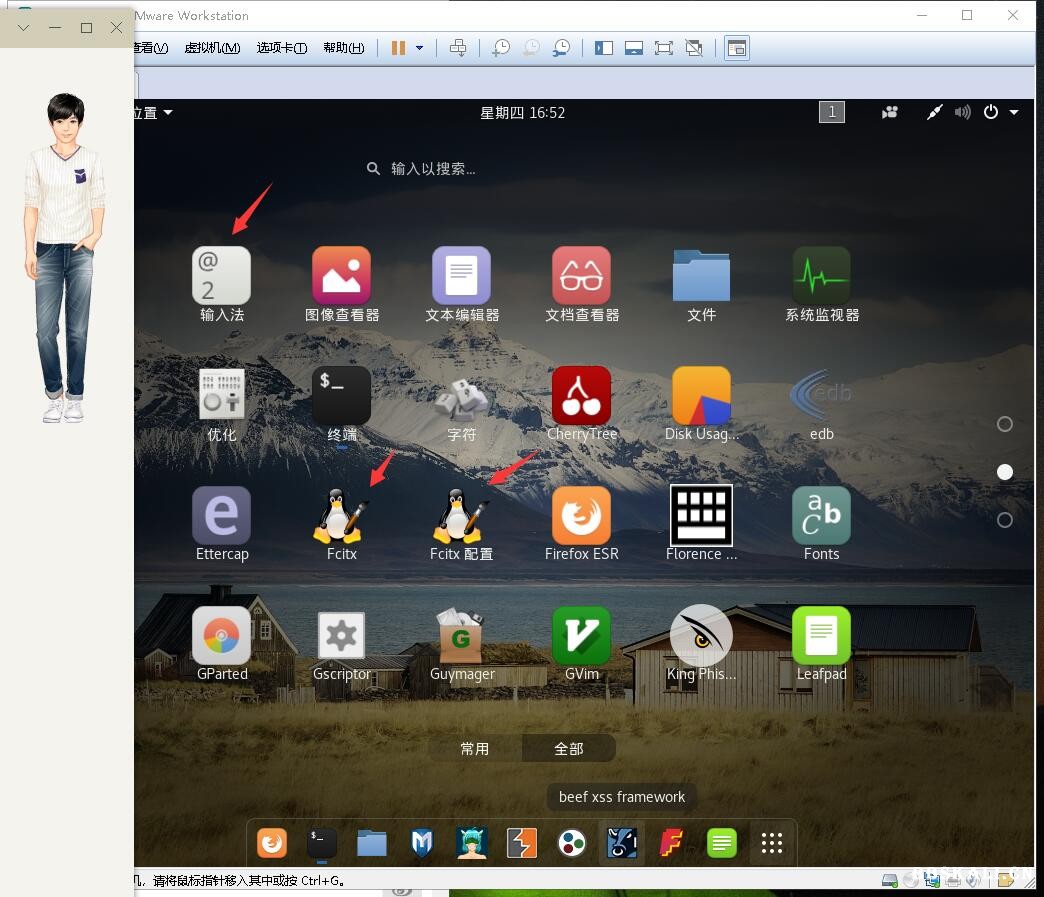Click the 输入以搜索 search field

click(432, 169)
